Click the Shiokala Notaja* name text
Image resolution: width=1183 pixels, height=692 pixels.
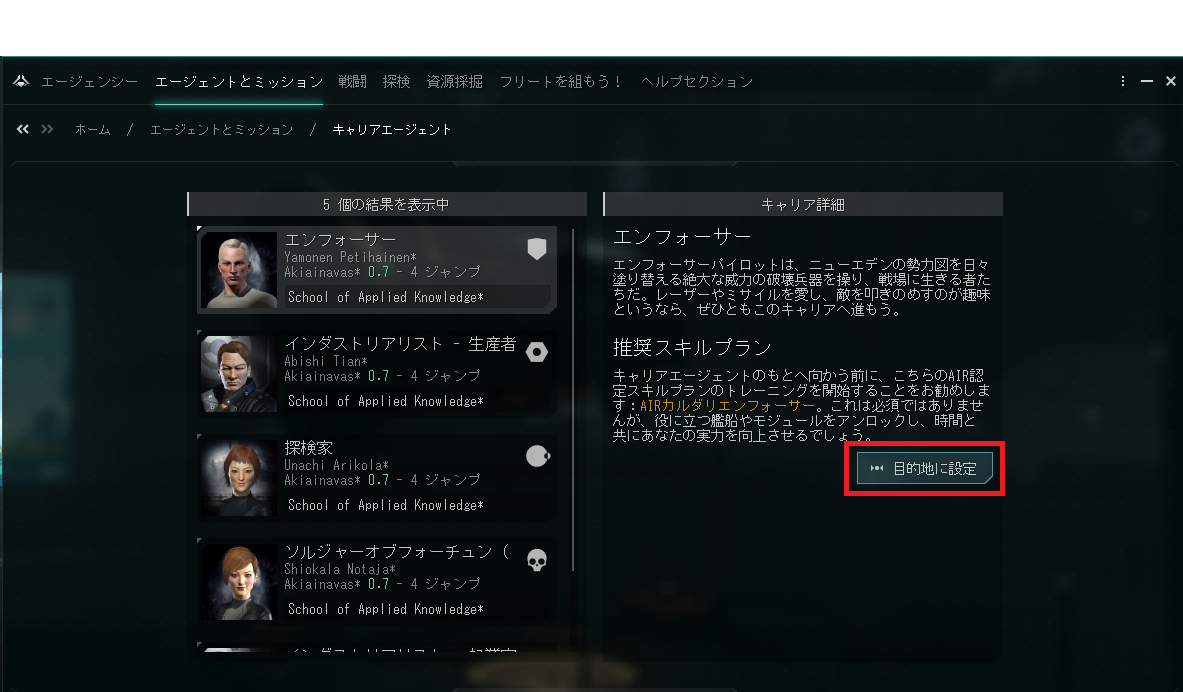click(340, 569)
